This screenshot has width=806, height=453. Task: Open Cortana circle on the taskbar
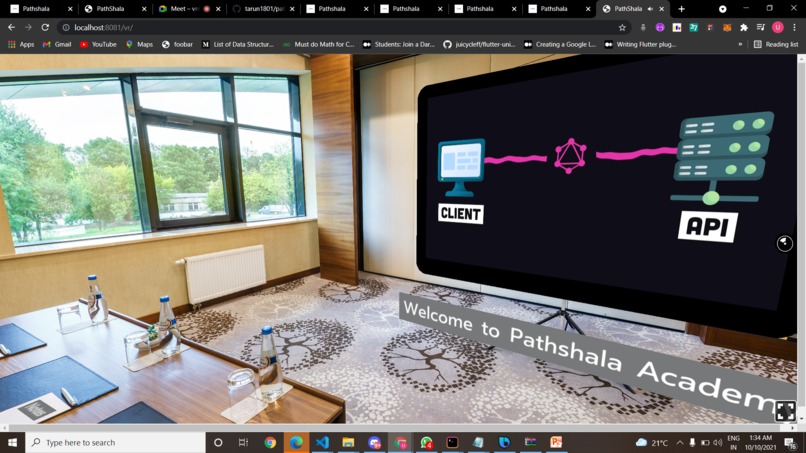(218, 442)
